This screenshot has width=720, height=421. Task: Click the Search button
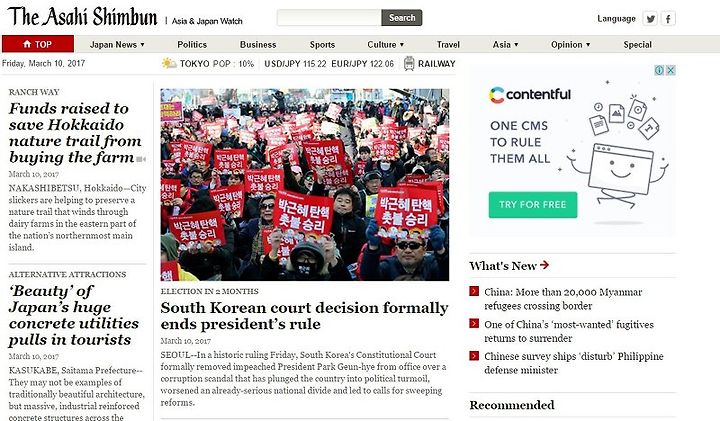point(402,18)
